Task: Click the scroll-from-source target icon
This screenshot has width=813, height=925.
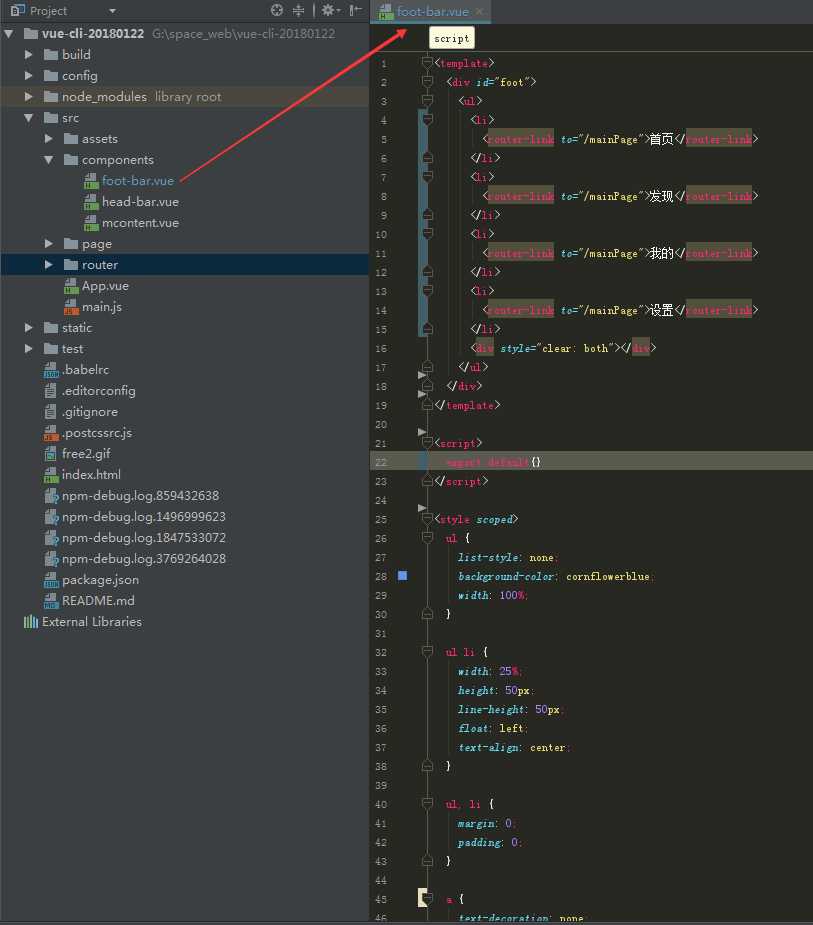Action: point(276,10)
